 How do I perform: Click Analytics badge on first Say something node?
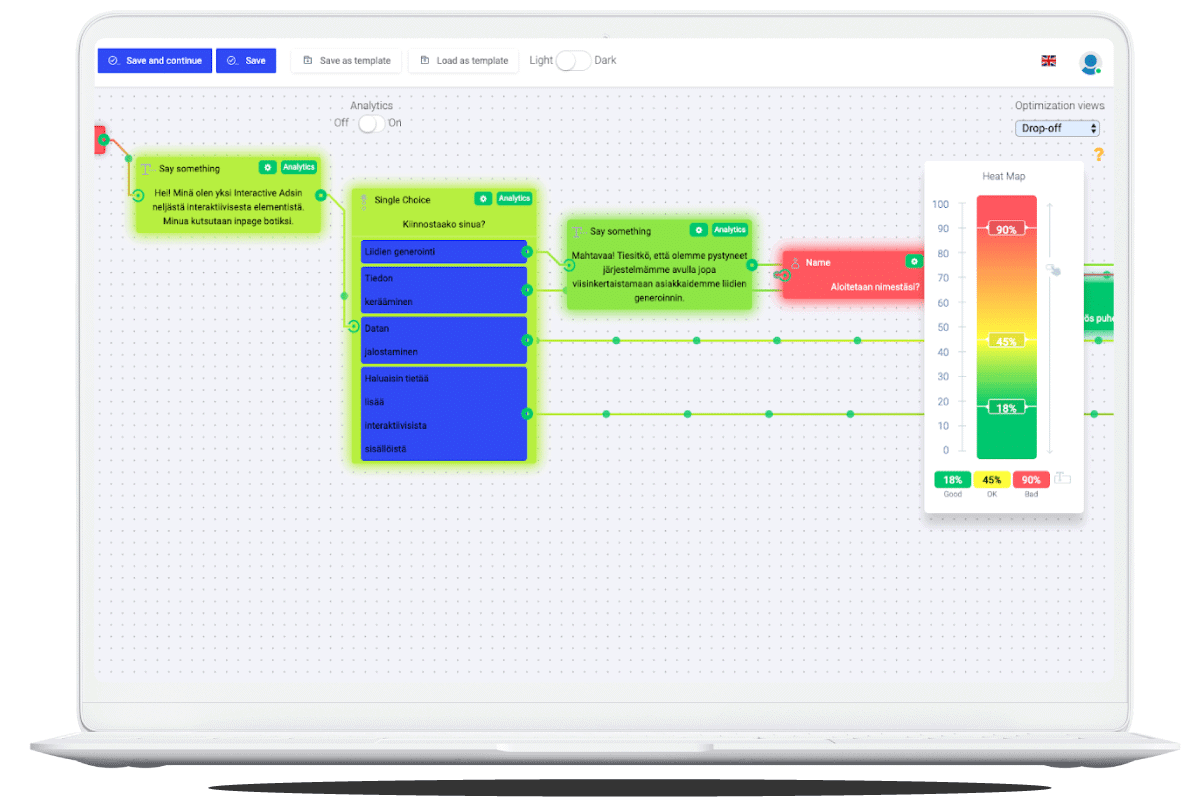click(x=298, y=167)
